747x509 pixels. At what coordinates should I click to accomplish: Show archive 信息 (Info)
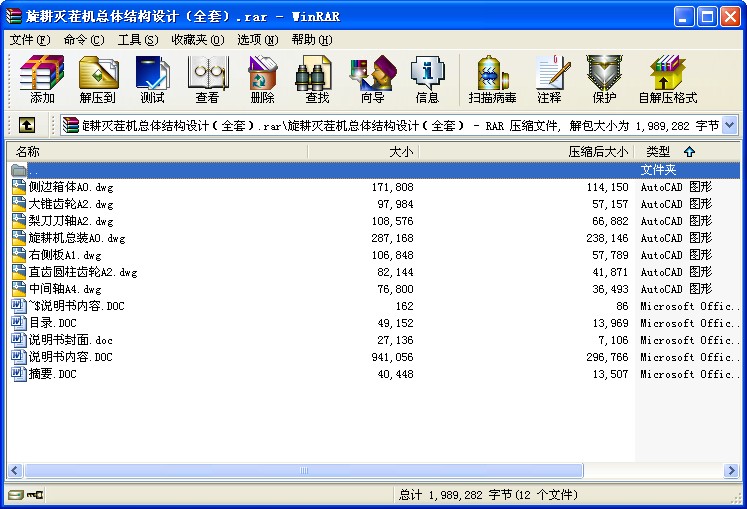(427, 79)
